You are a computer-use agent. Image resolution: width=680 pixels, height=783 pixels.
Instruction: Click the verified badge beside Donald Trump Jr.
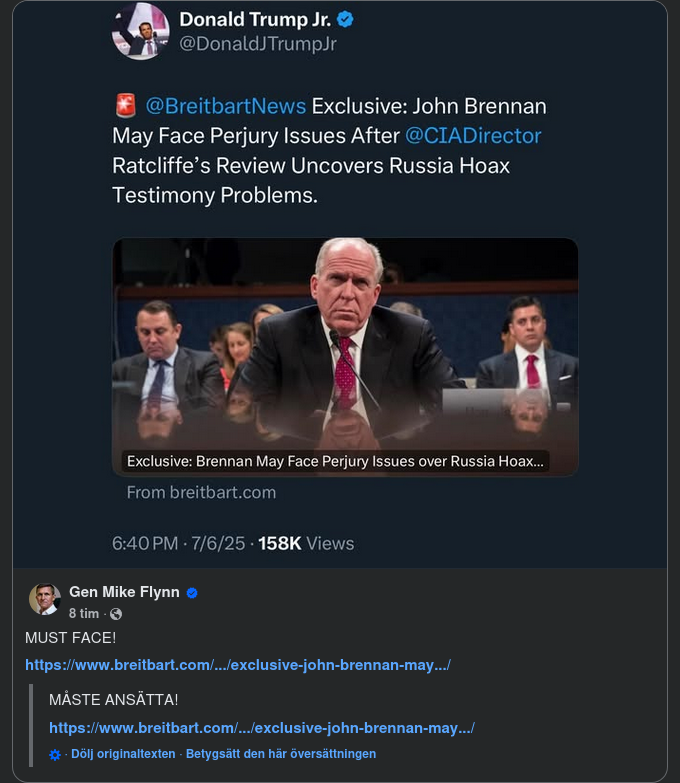pos(346,20)
